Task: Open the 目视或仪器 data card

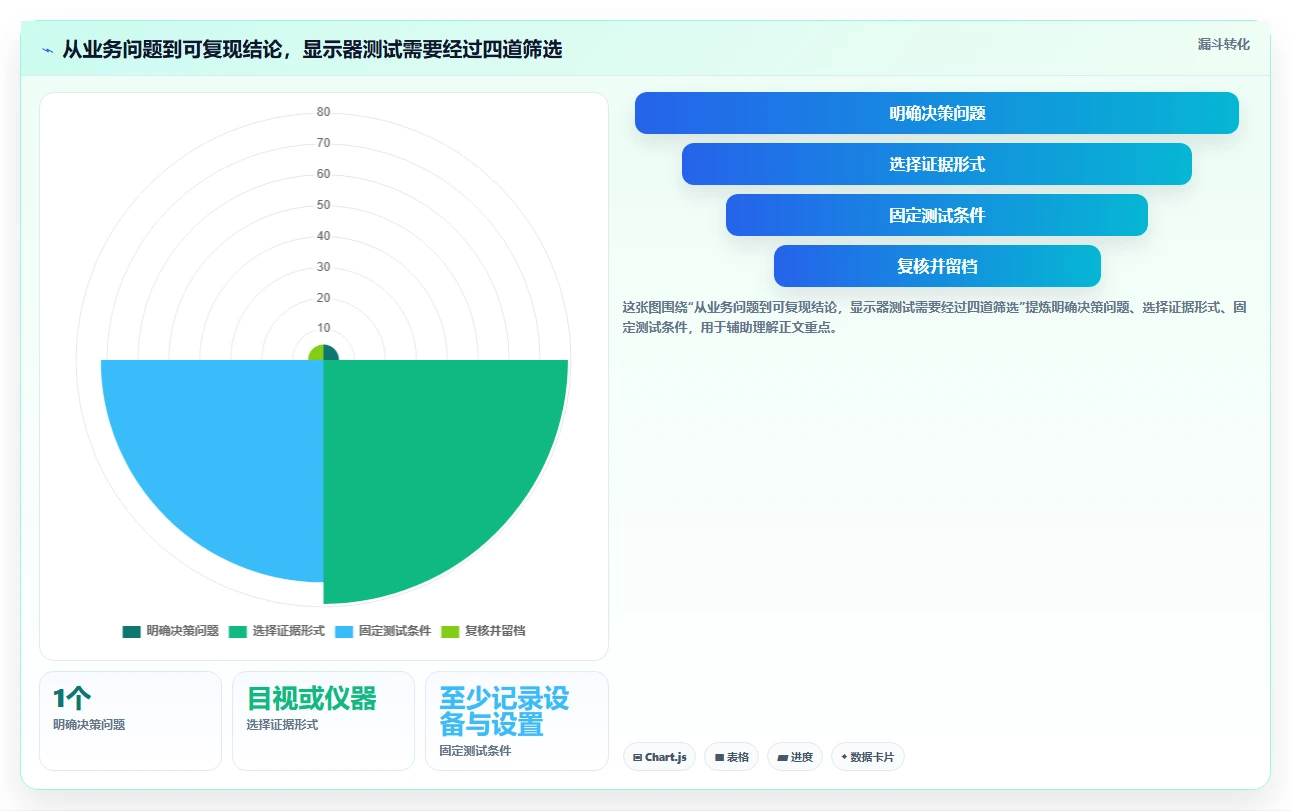Action: coord(323,721)
